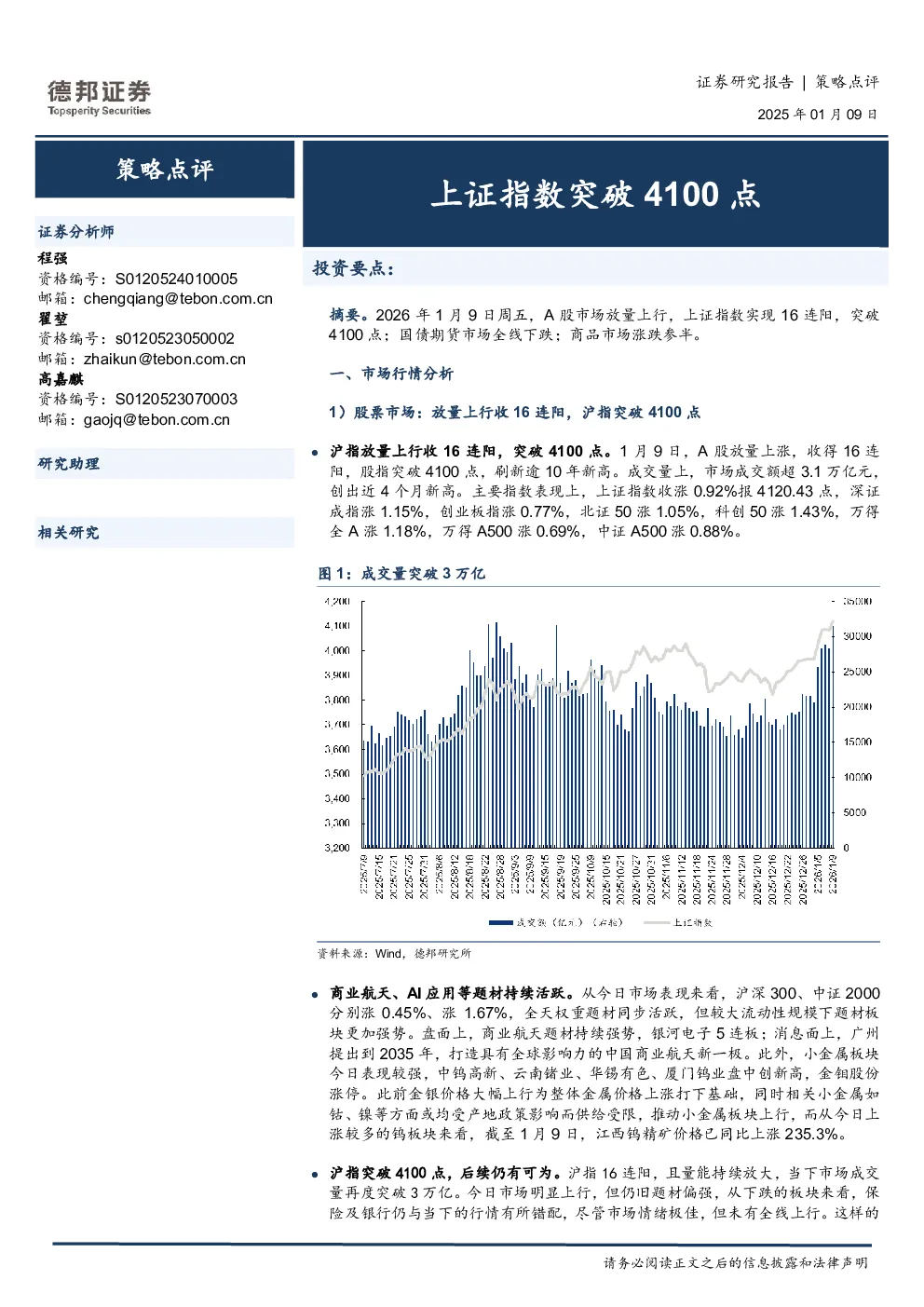
Task: Select analyst name 程强
Action: click(x=52, y=258)
